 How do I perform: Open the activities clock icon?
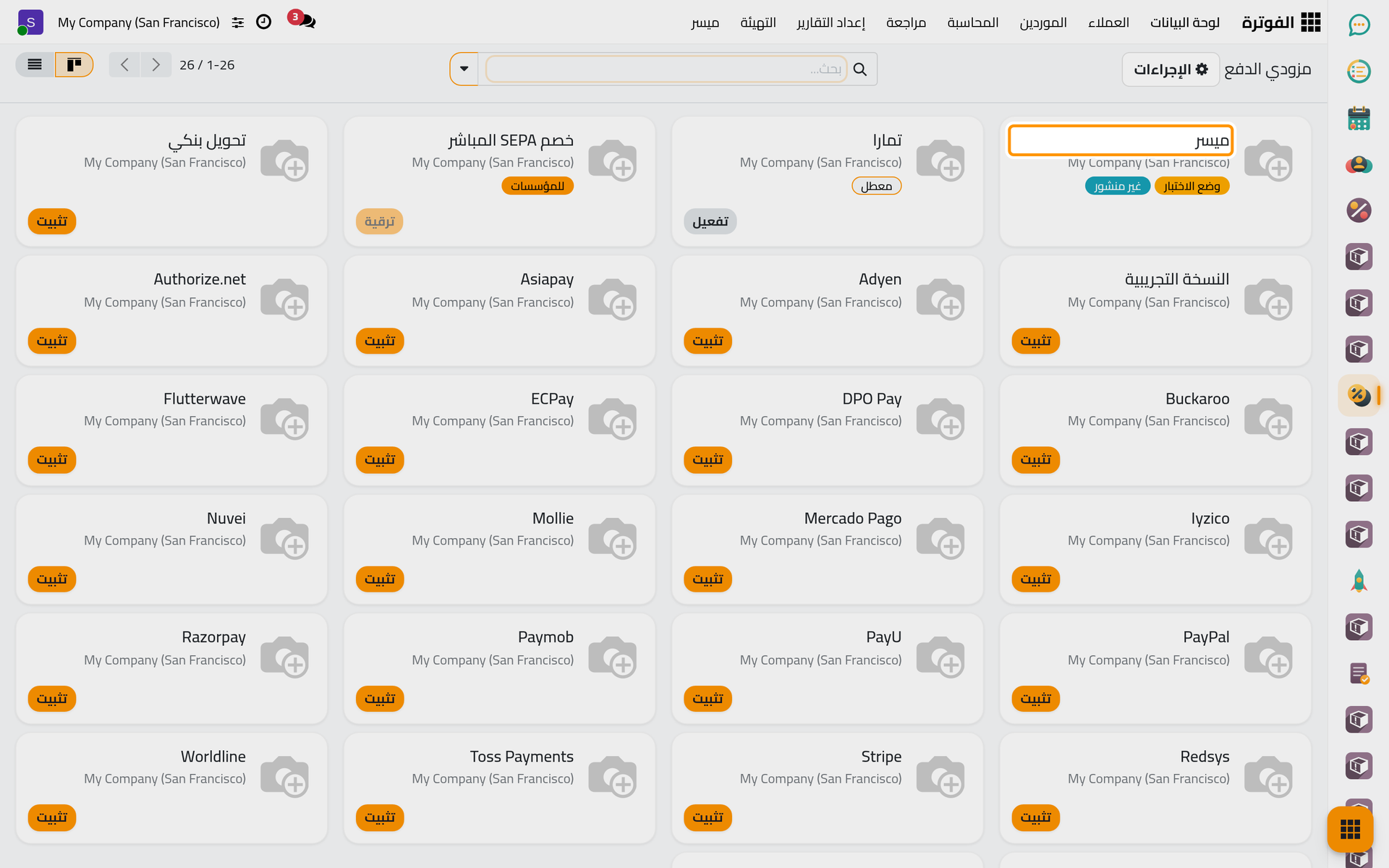264,22
